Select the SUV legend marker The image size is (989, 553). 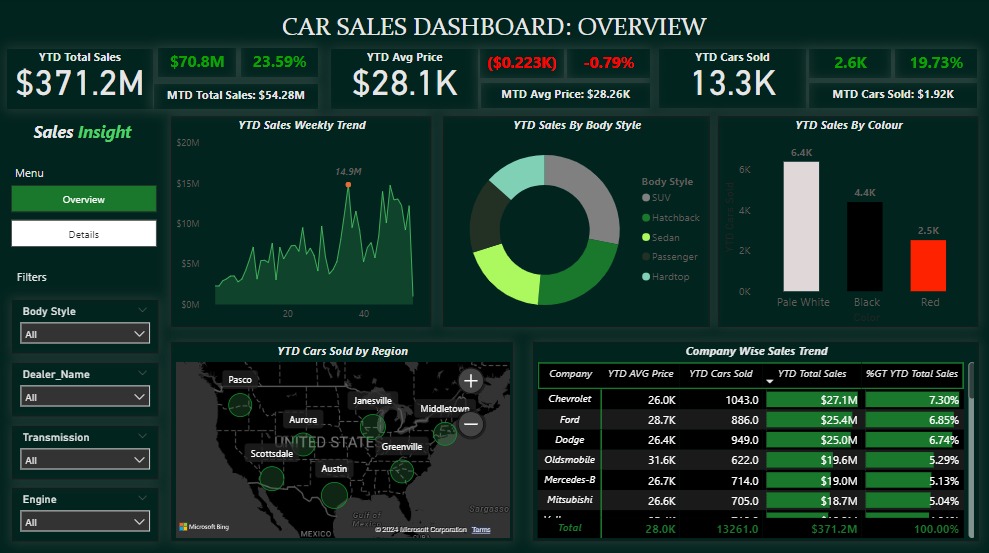coord(646,197)
